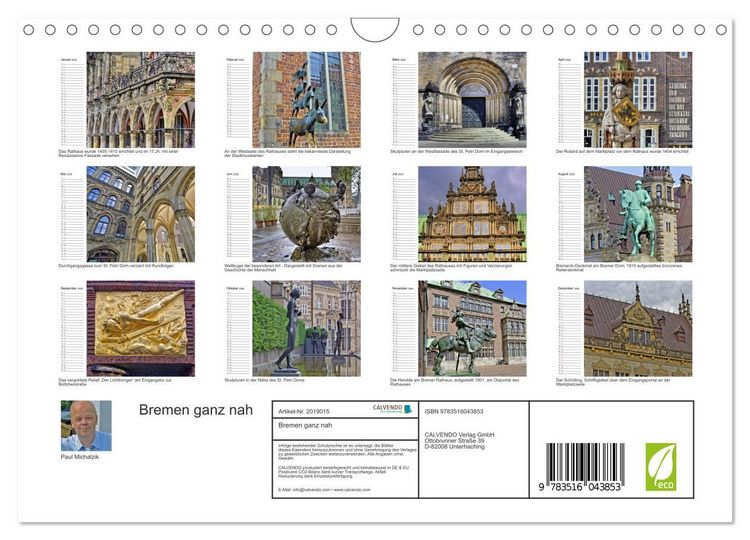Click the green eco leaf logo
Screen dimensions: 750x540
coord(661,467)
